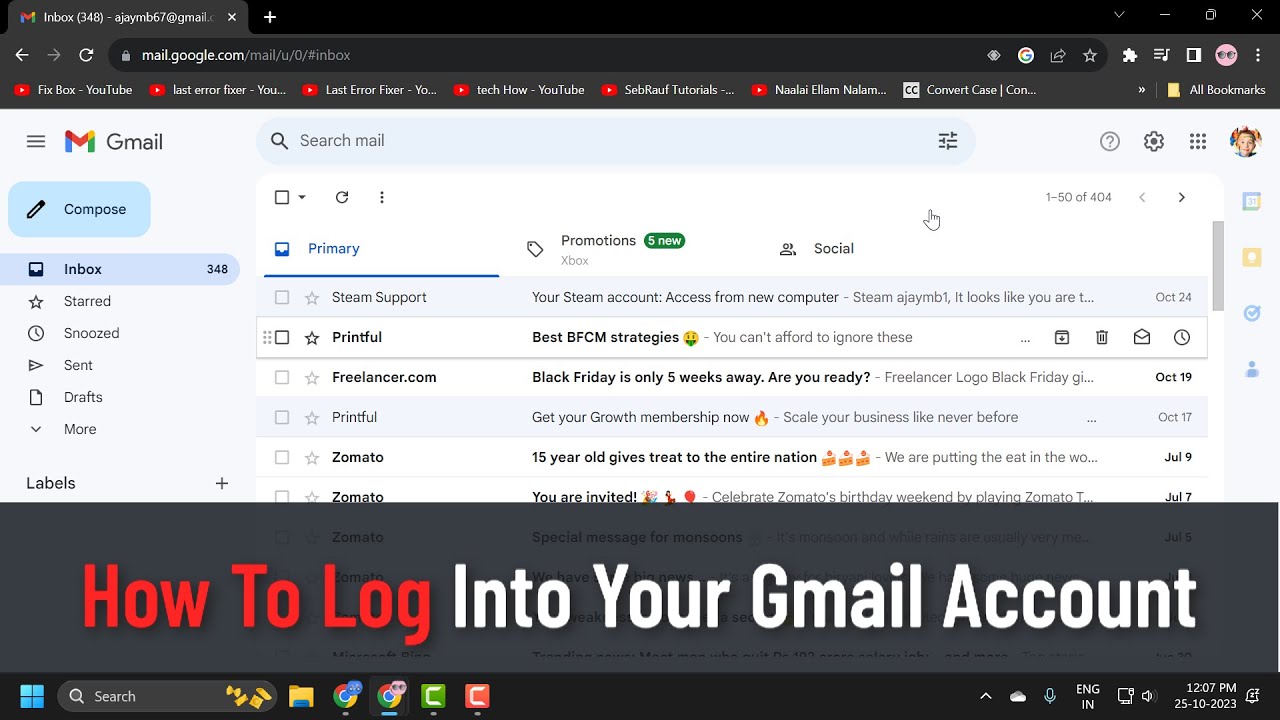Switch to the Primary tab
The height and width of the screenshot is (720, 1280).
click(382, 249)
